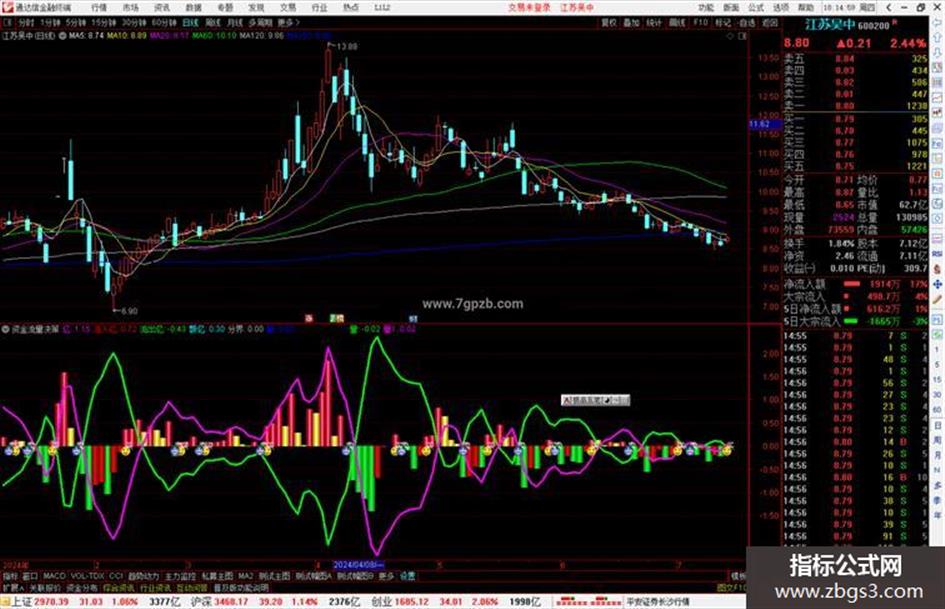Click the diamond icon above price axis
Viewport: 945px width, 609px height.
[730, 36]
